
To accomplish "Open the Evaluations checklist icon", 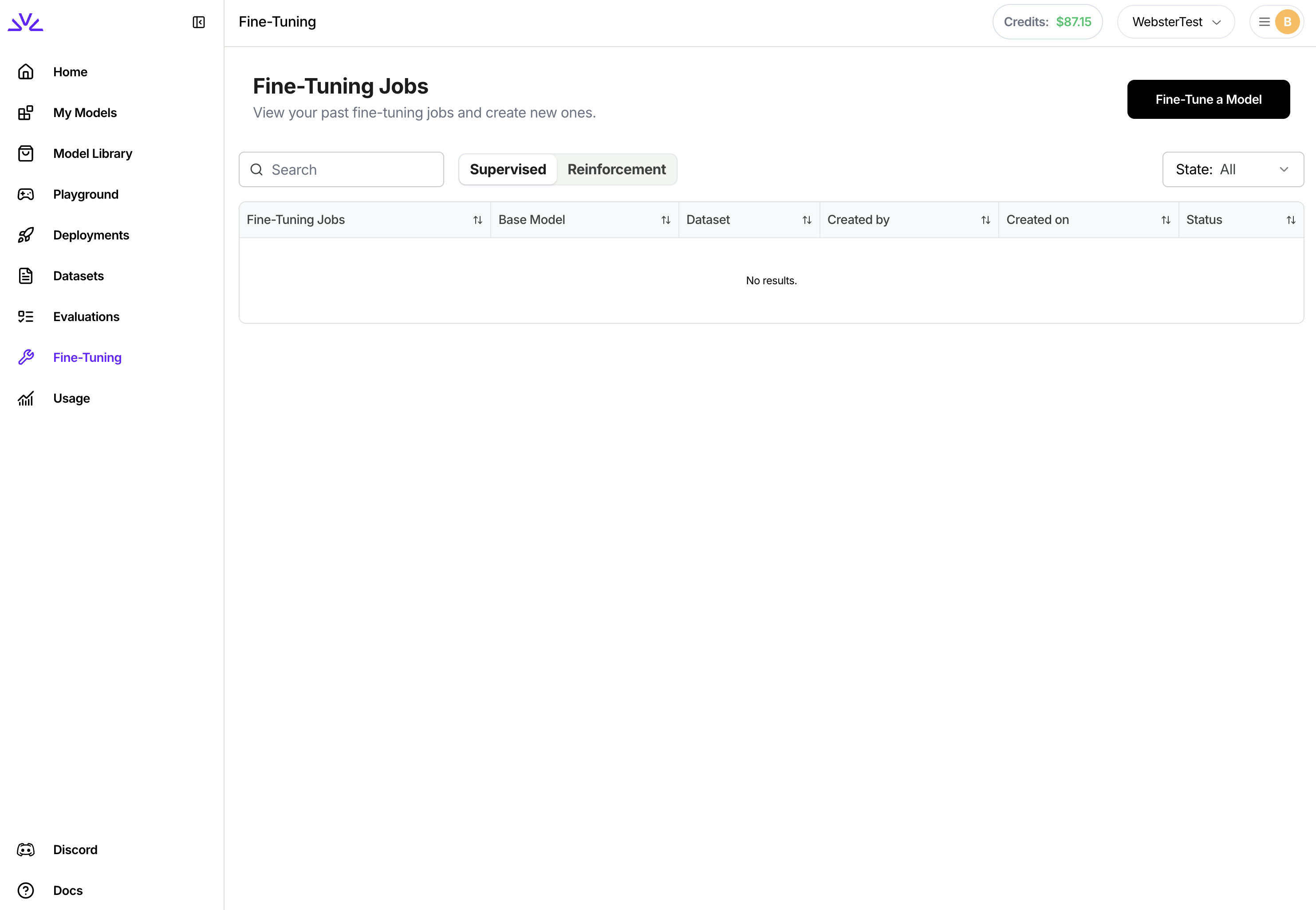I will point(26,317).
